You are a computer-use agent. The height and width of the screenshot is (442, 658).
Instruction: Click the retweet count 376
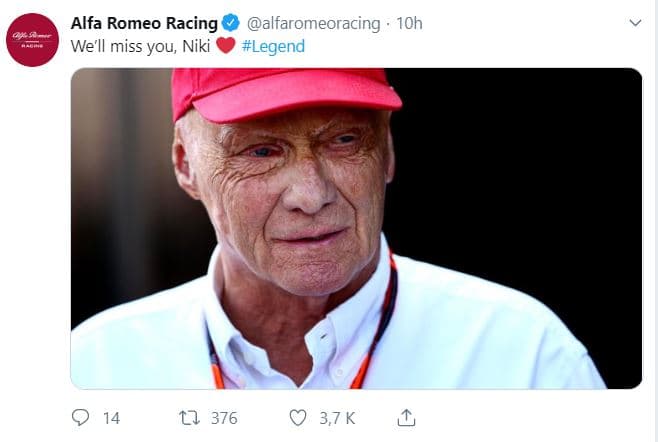(224, 418)
